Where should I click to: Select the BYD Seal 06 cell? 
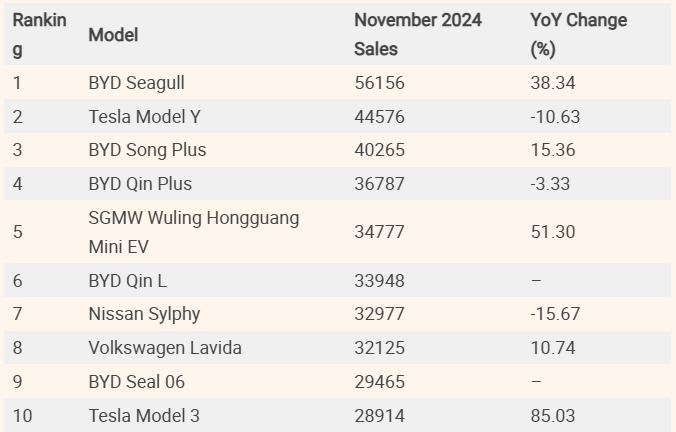coord(136,382)
